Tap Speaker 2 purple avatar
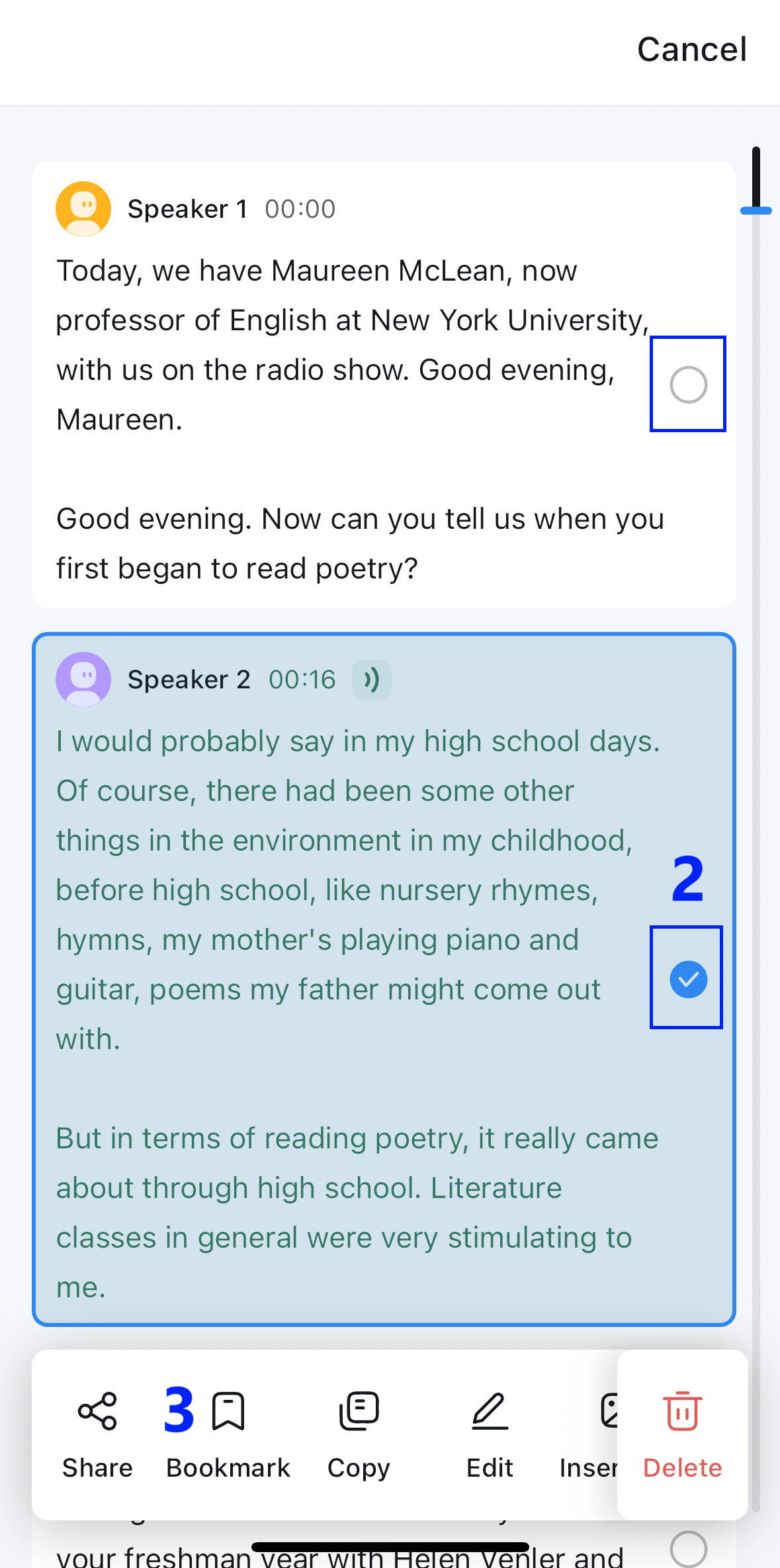This screenshot has height=1568, width=780. pos(83,680)
